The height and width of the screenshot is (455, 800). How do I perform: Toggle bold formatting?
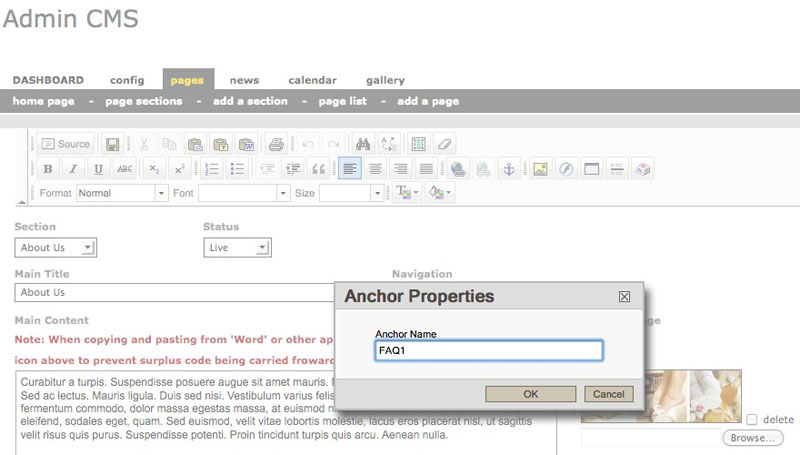coord(48,169)
